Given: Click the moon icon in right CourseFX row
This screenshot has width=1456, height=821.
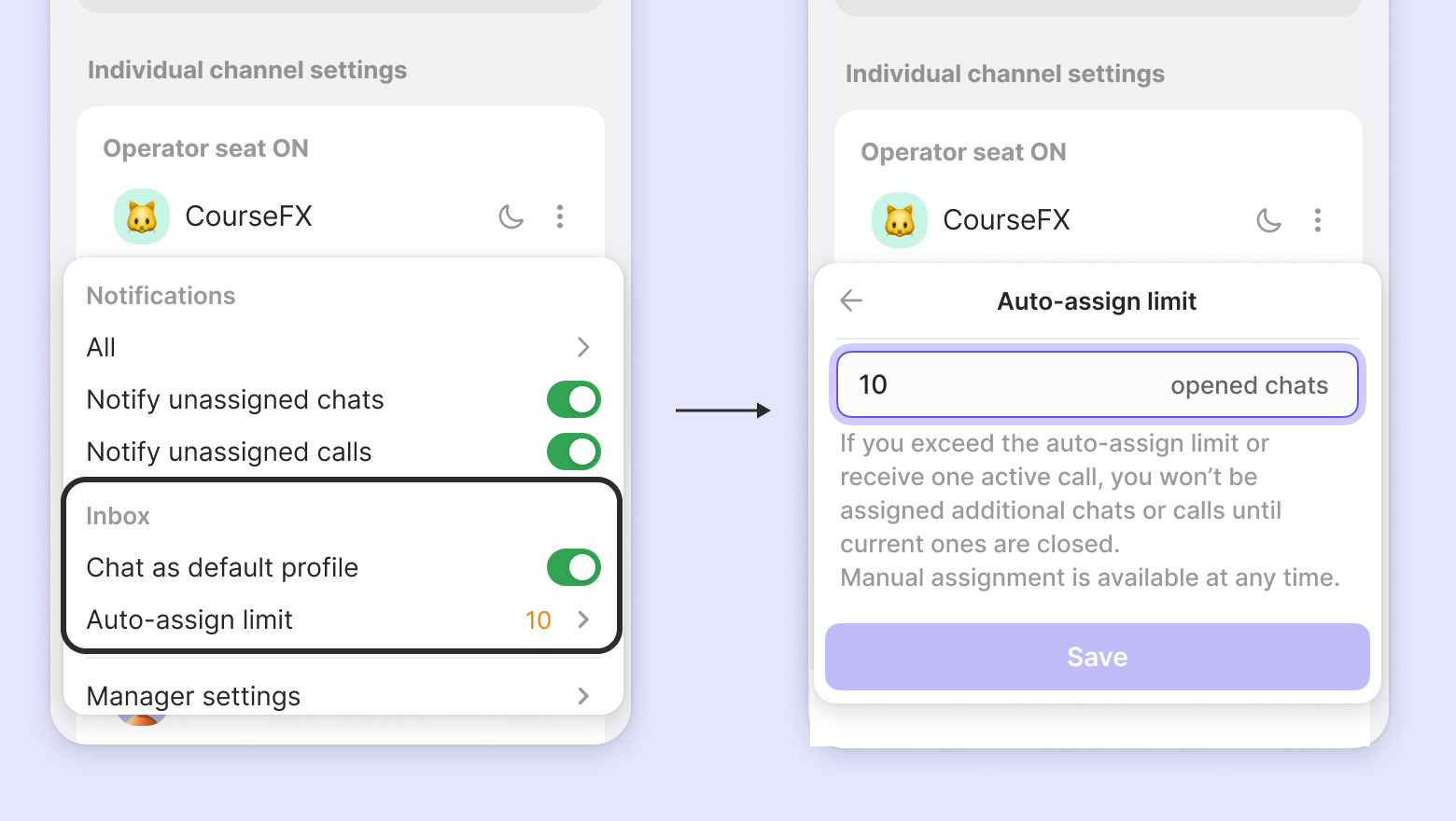Looking at the screenshot, I should point(1268,220).
